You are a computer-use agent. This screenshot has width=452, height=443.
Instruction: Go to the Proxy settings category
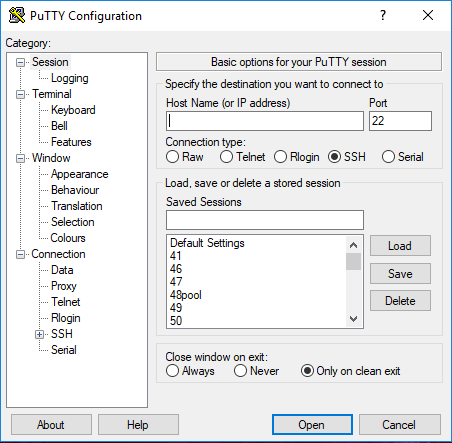(64, 286)
